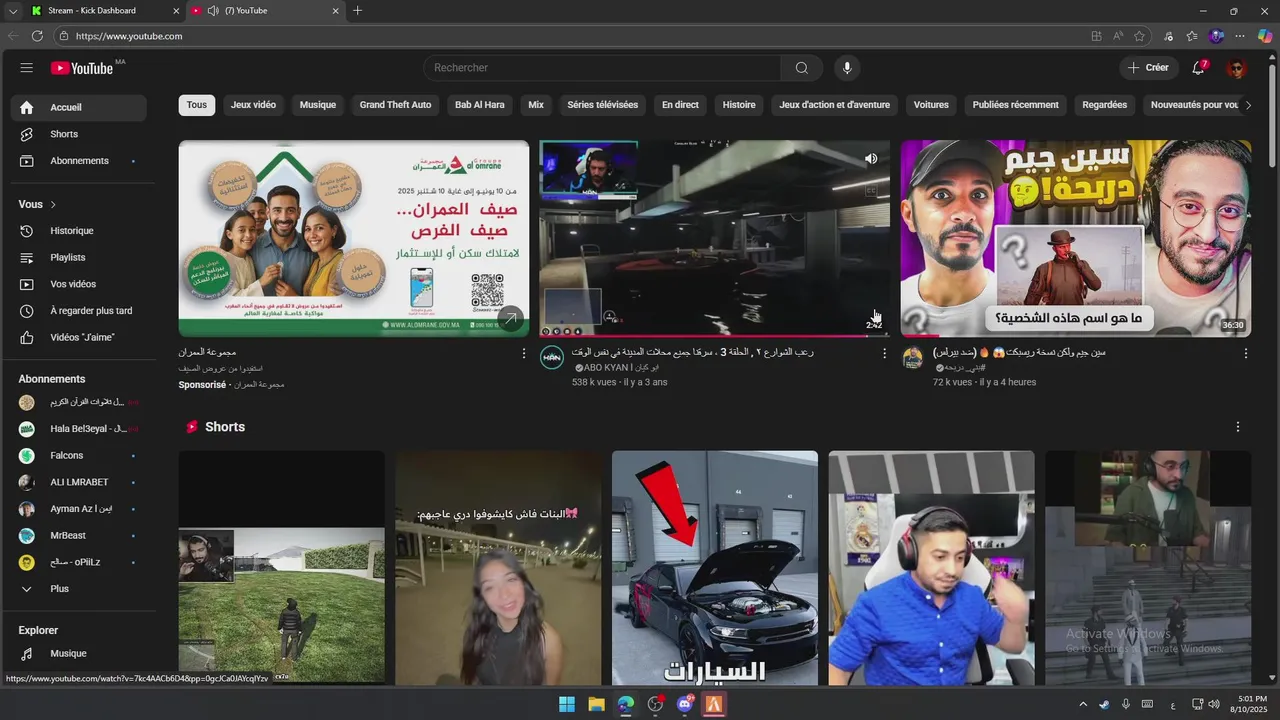This screenshot has height=720, width=1280.
Task: Open options menu for ABO KYAN video
Action: pyautogui.click(x=884, y=353)
